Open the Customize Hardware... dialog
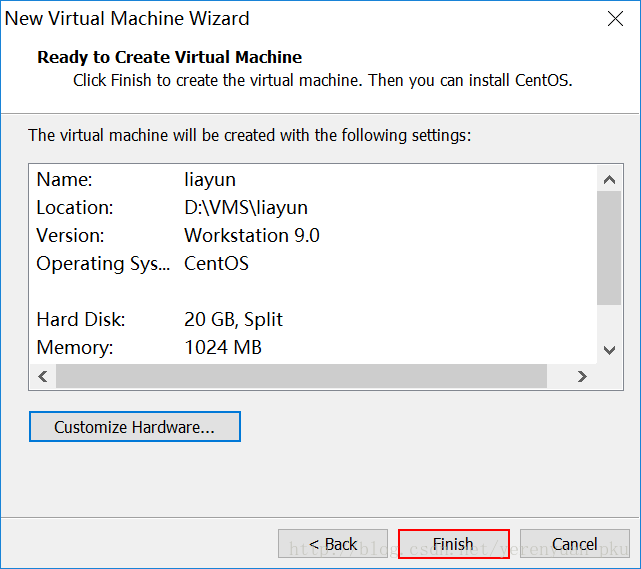 (x=135, y=427)
